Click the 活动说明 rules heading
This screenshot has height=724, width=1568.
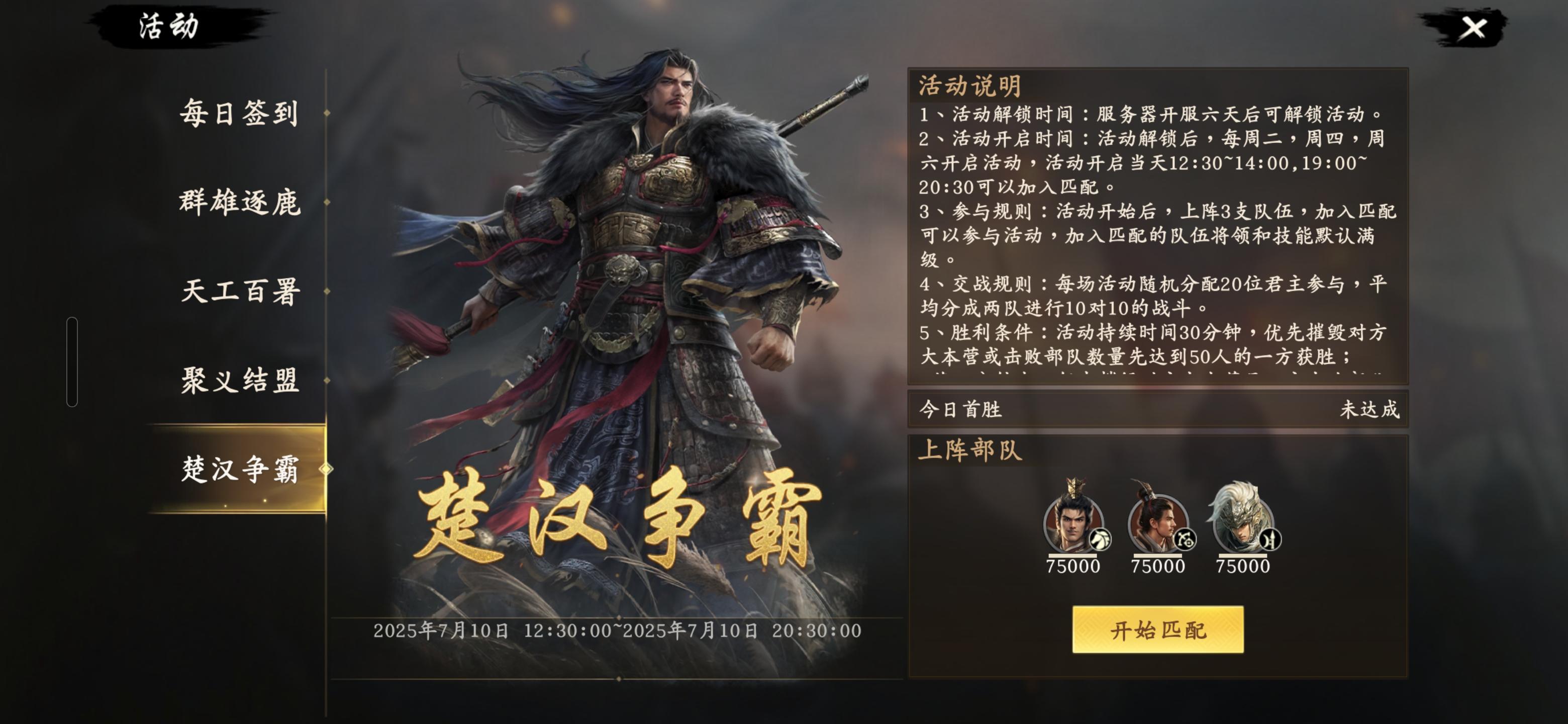(x=969, y=86)
